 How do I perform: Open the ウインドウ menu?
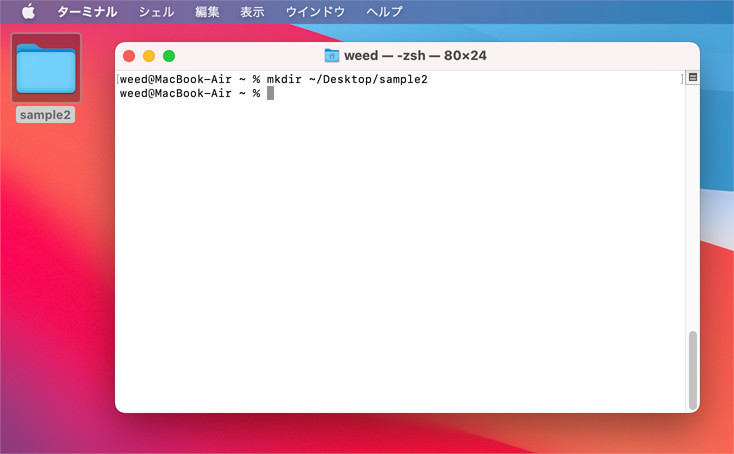(x=315, y=12)
